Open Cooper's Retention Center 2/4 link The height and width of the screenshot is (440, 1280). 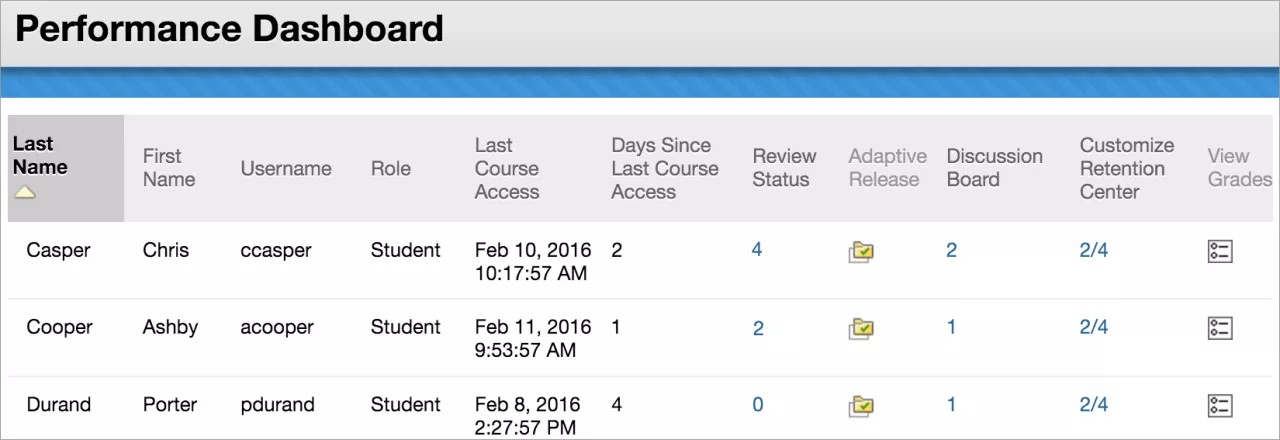[1094, 327]
